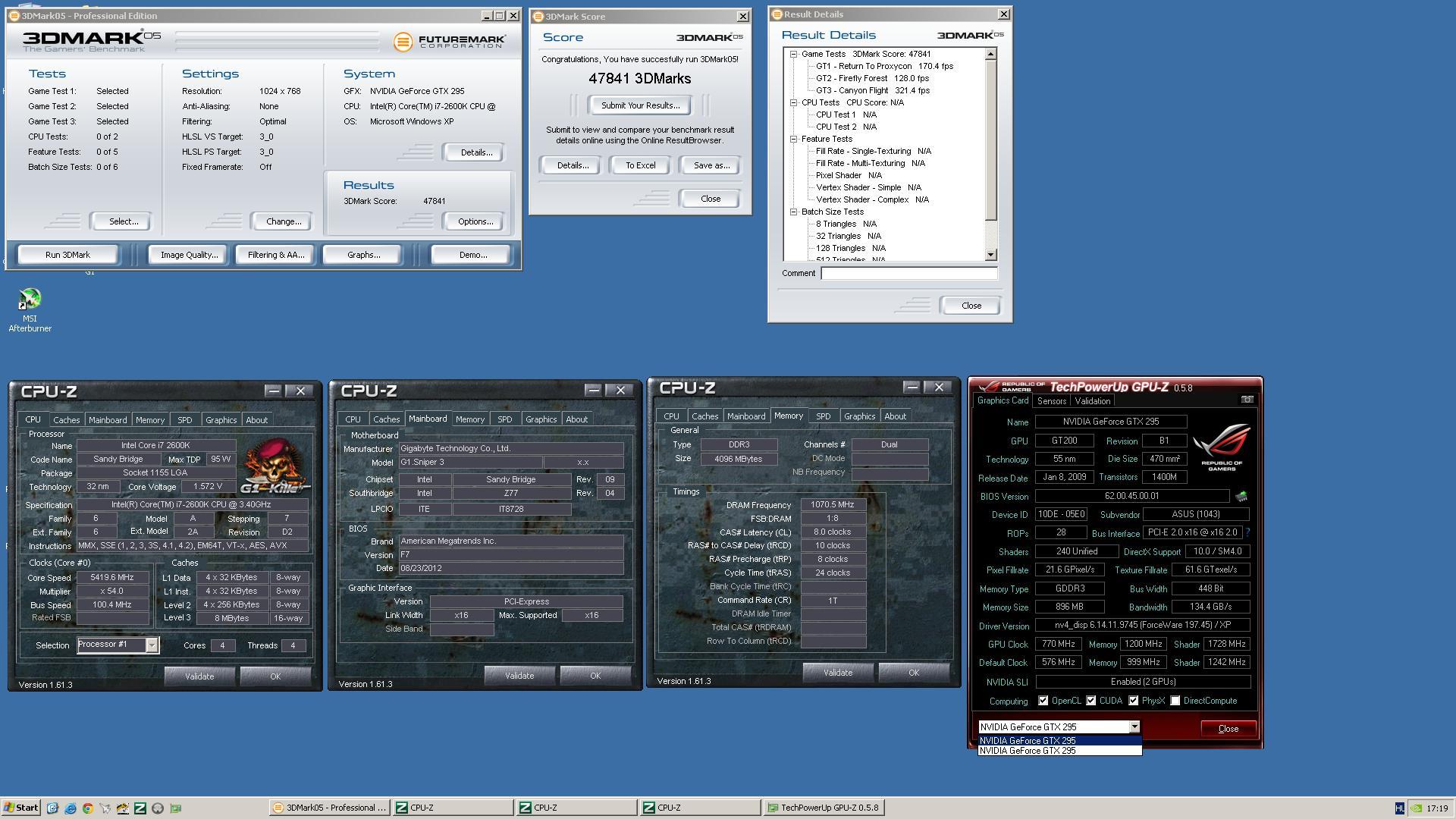Choose the second GTX 295 list entry

point(1059,751)
